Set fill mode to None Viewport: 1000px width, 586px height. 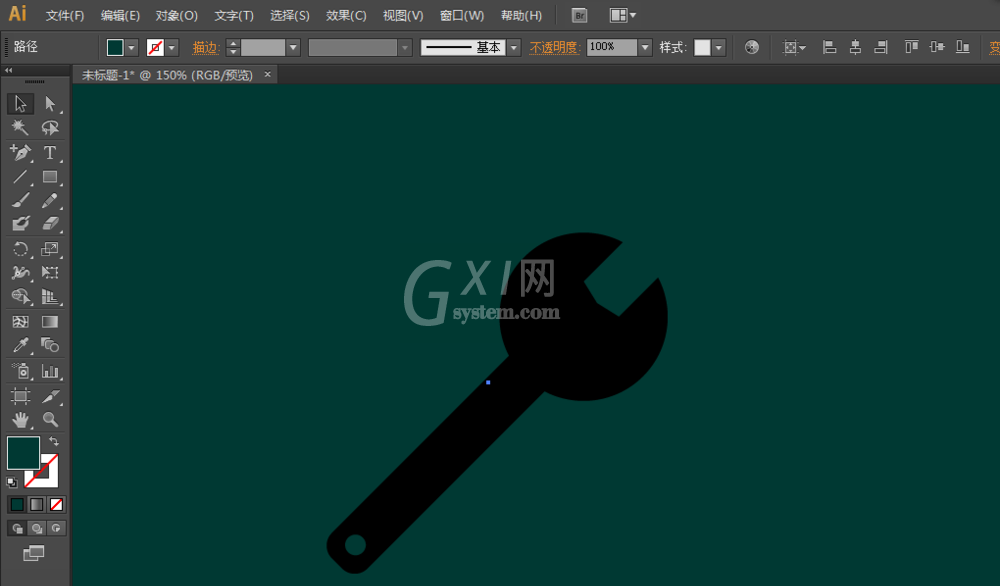[x=56, y=504]
